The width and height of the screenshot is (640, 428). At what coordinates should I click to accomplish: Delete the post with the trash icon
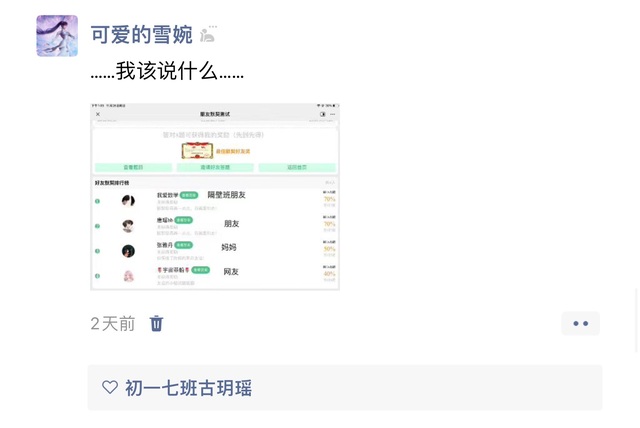pyautogui.click(x=156, y=324)
